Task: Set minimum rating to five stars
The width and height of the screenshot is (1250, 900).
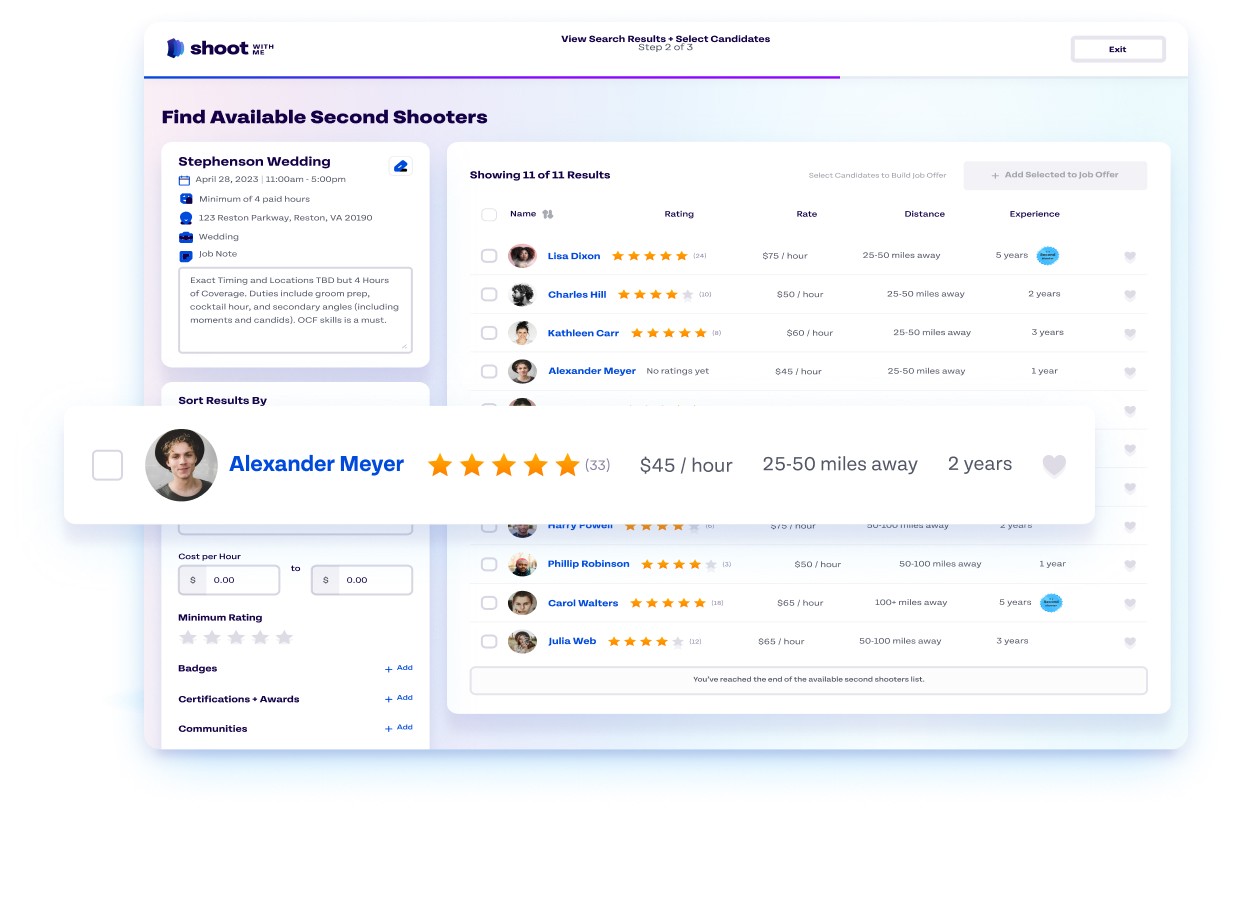Action: (x=284, y=638)
